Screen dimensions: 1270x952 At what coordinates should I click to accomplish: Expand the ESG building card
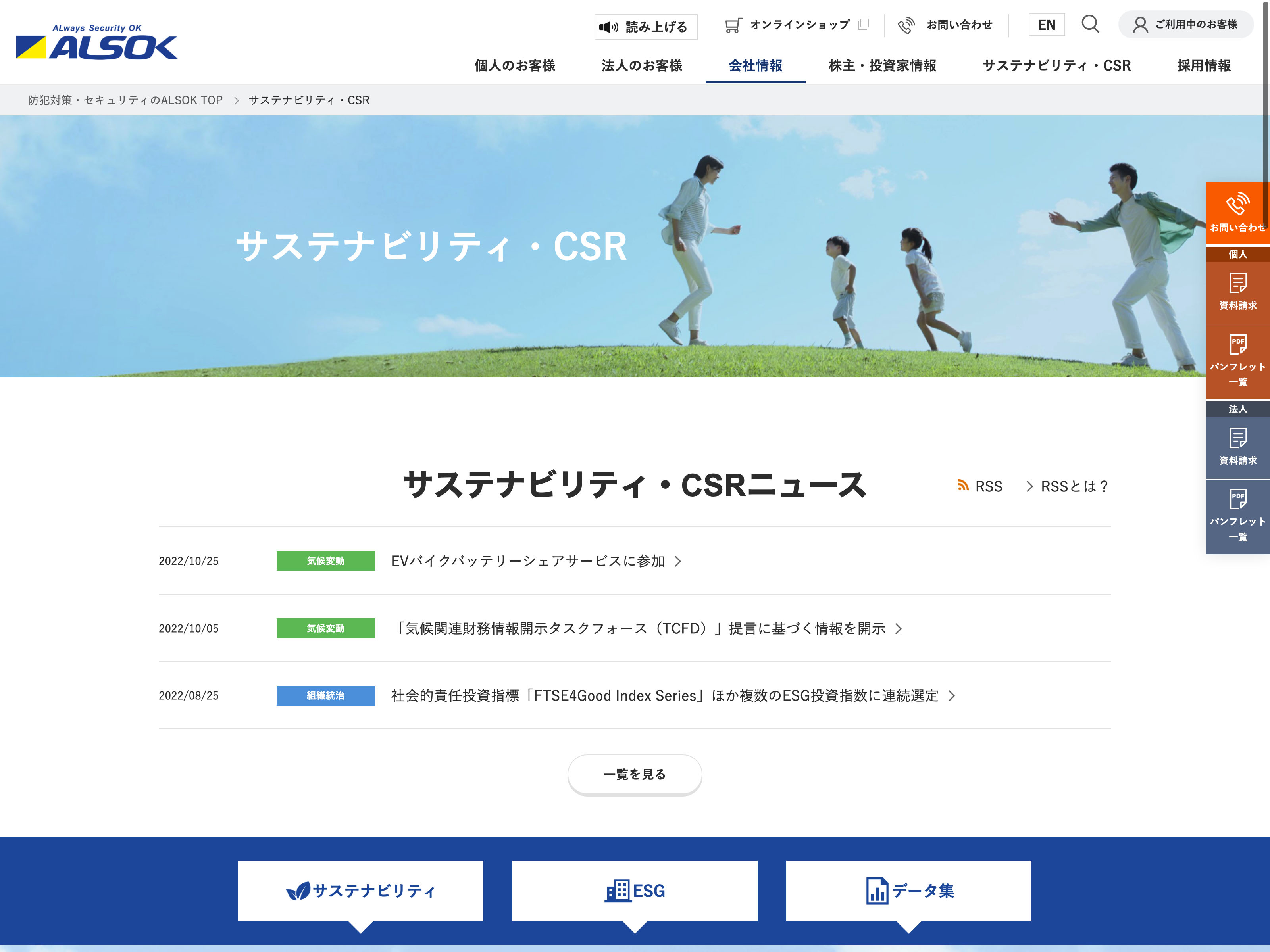[635, 891]
